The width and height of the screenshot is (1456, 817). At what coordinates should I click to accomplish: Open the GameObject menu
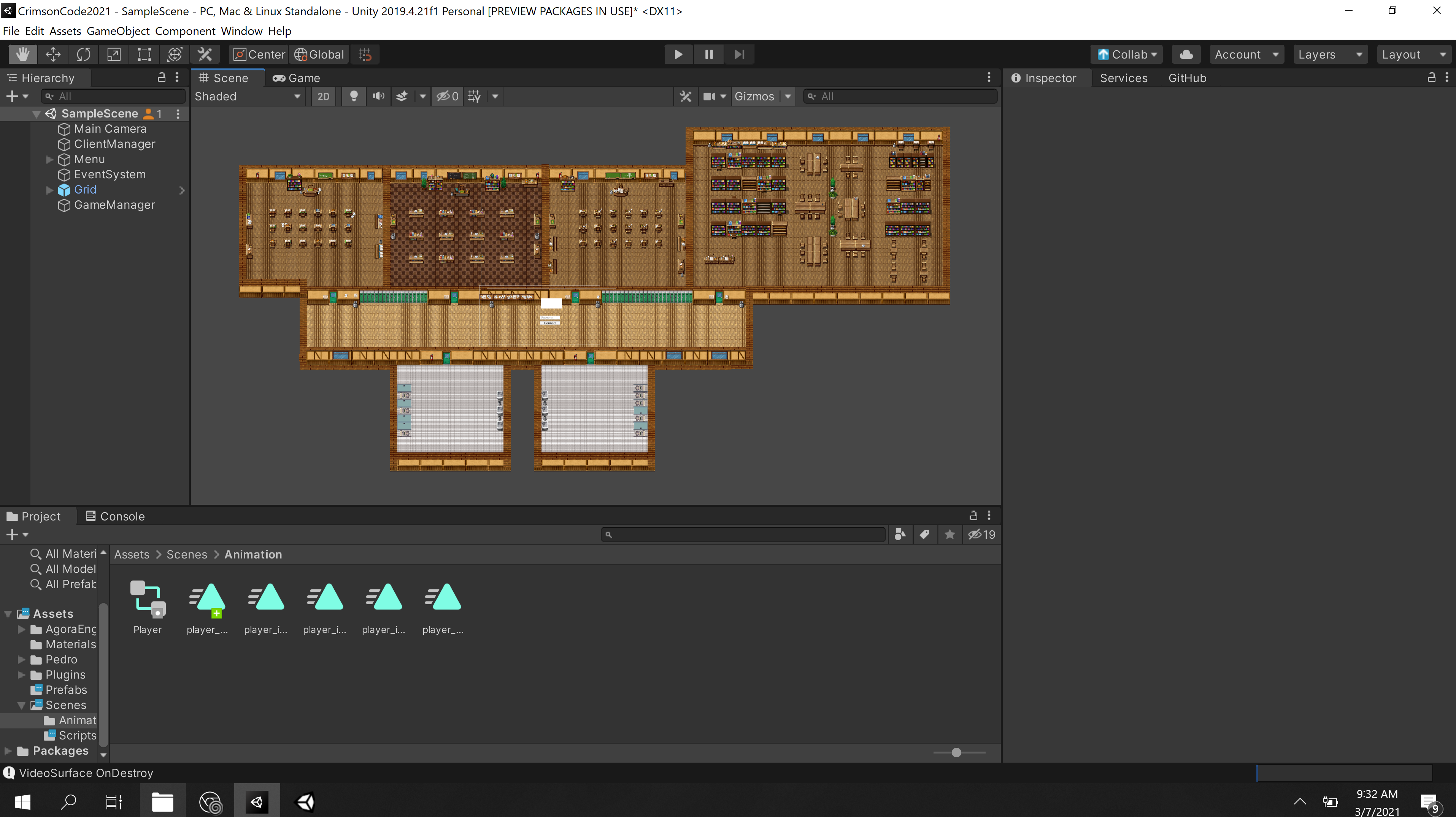117,31
